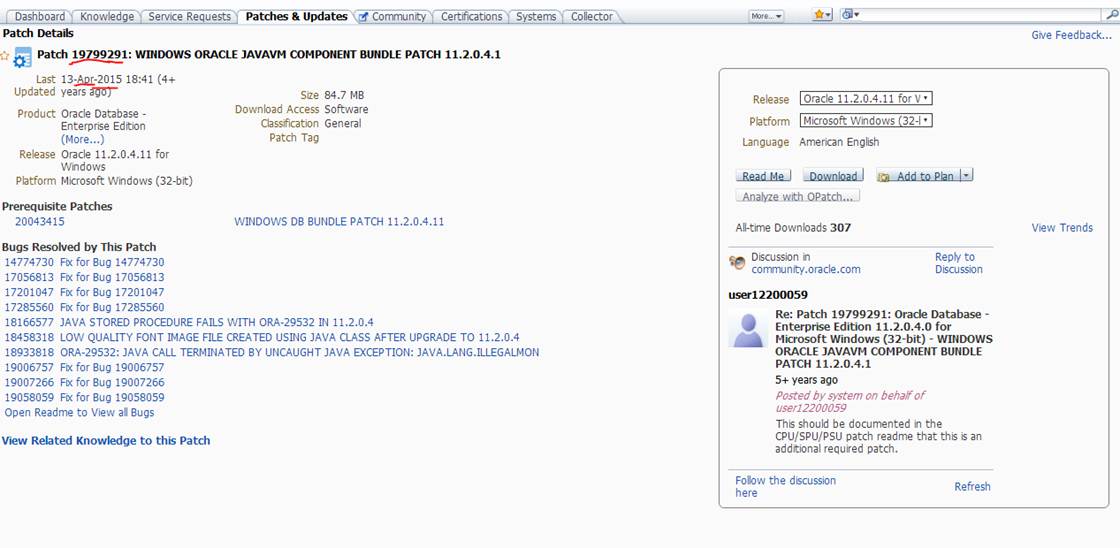Image resolution: width=1120 pixels, height=548 pixels.
Task: Click the patch gear icon by the title
Action: point(24,57)
